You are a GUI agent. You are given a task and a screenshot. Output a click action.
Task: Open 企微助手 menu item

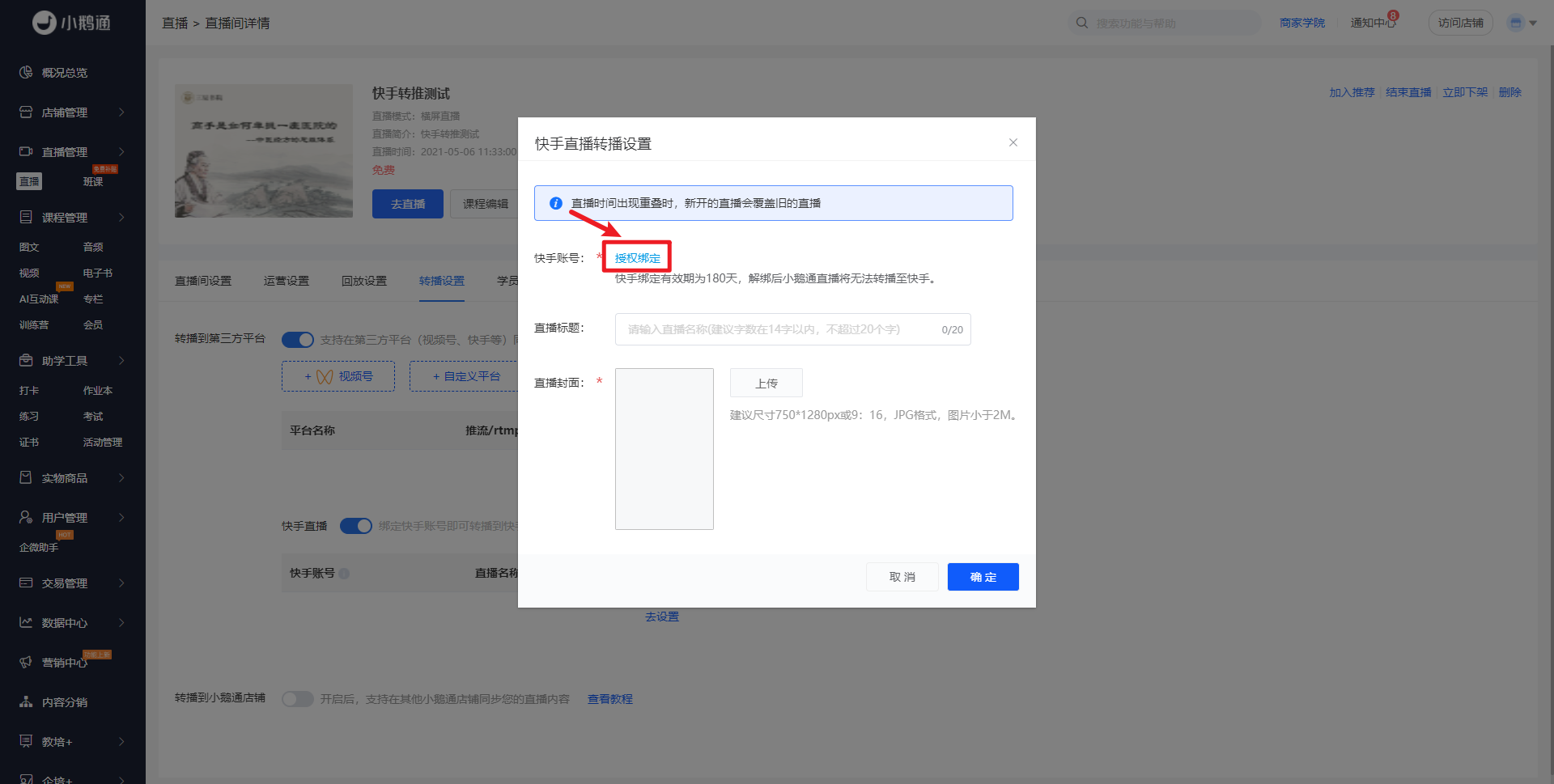39,548
